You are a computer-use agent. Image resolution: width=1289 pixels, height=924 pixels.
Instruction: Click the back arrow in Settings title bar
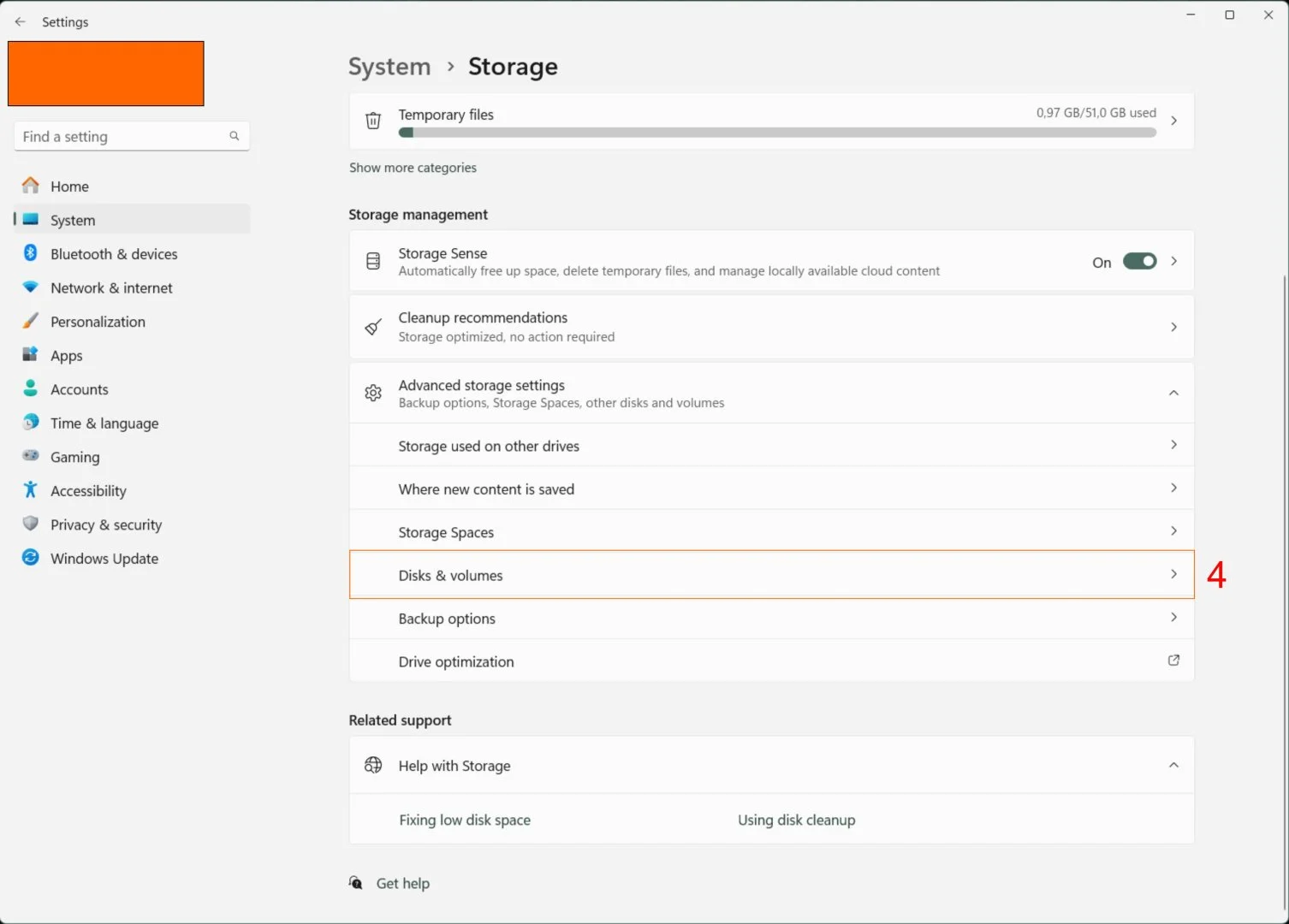click(20, 21)
